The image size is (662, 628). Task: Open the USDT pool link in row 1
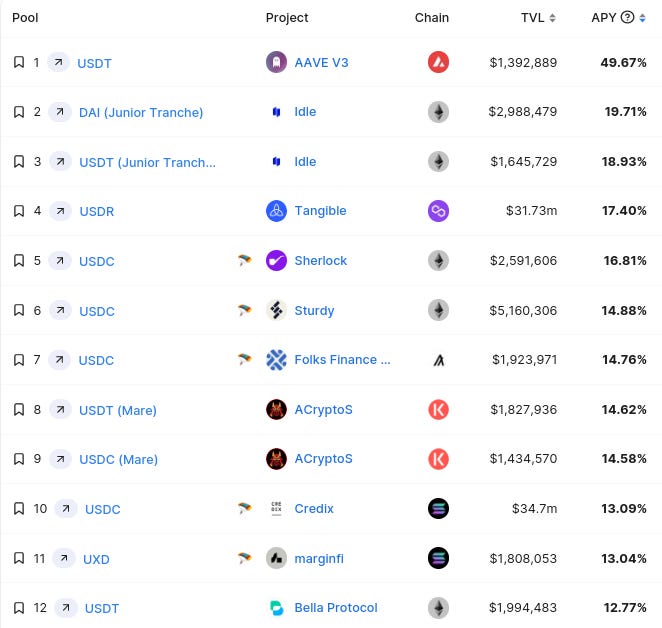(x=95, y=63)
